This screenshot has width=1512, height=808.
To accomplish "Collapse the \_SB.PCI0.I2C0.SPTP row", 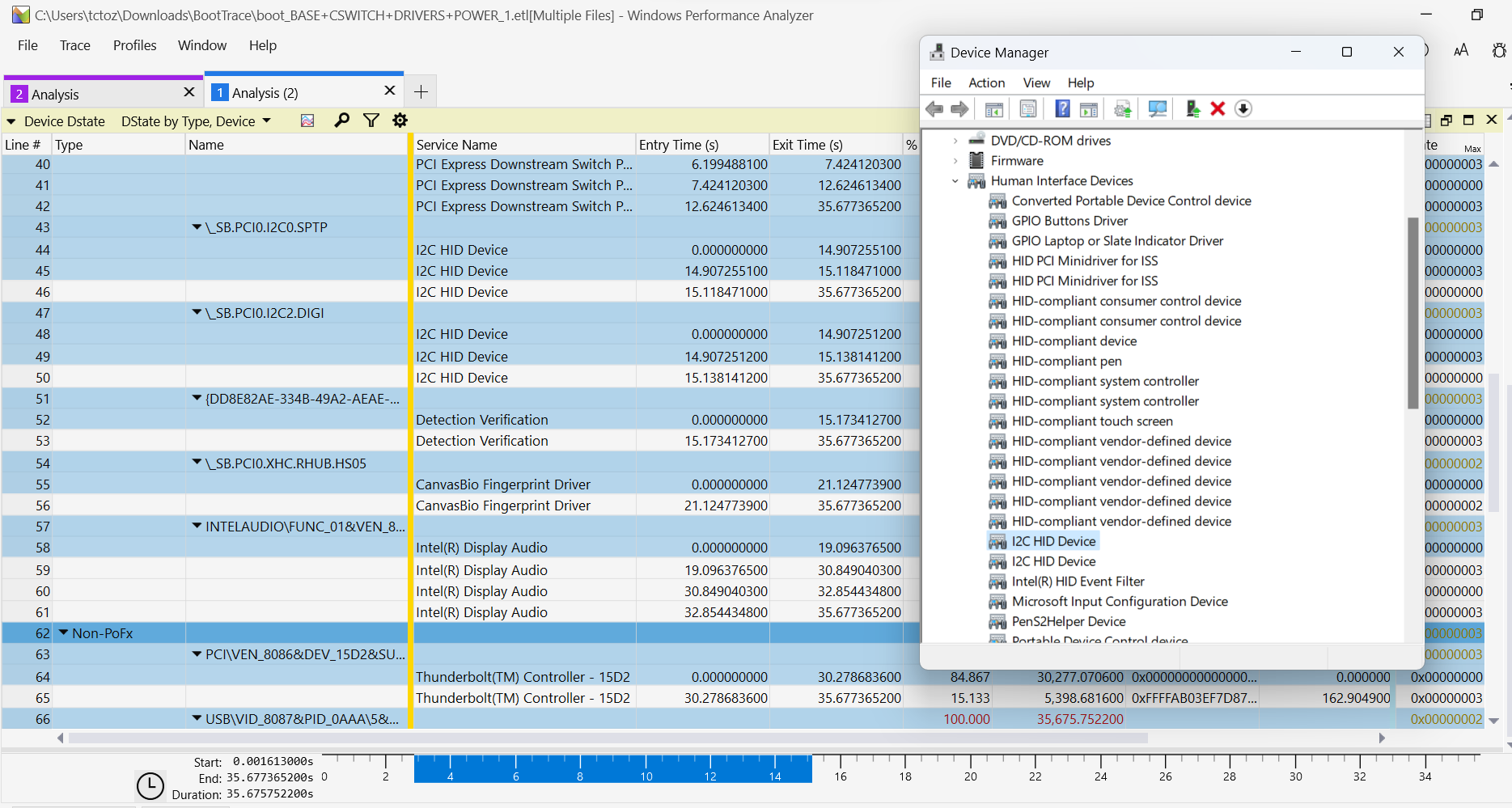I will pyautogui.click(x=197, y=227).
